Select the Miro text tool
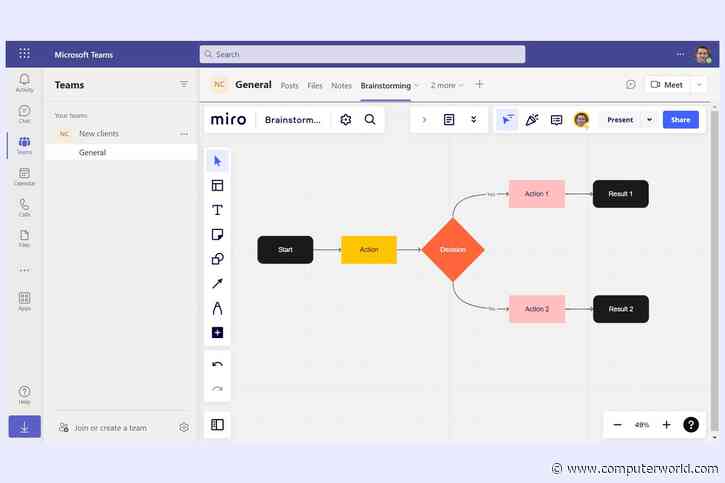 217,210
